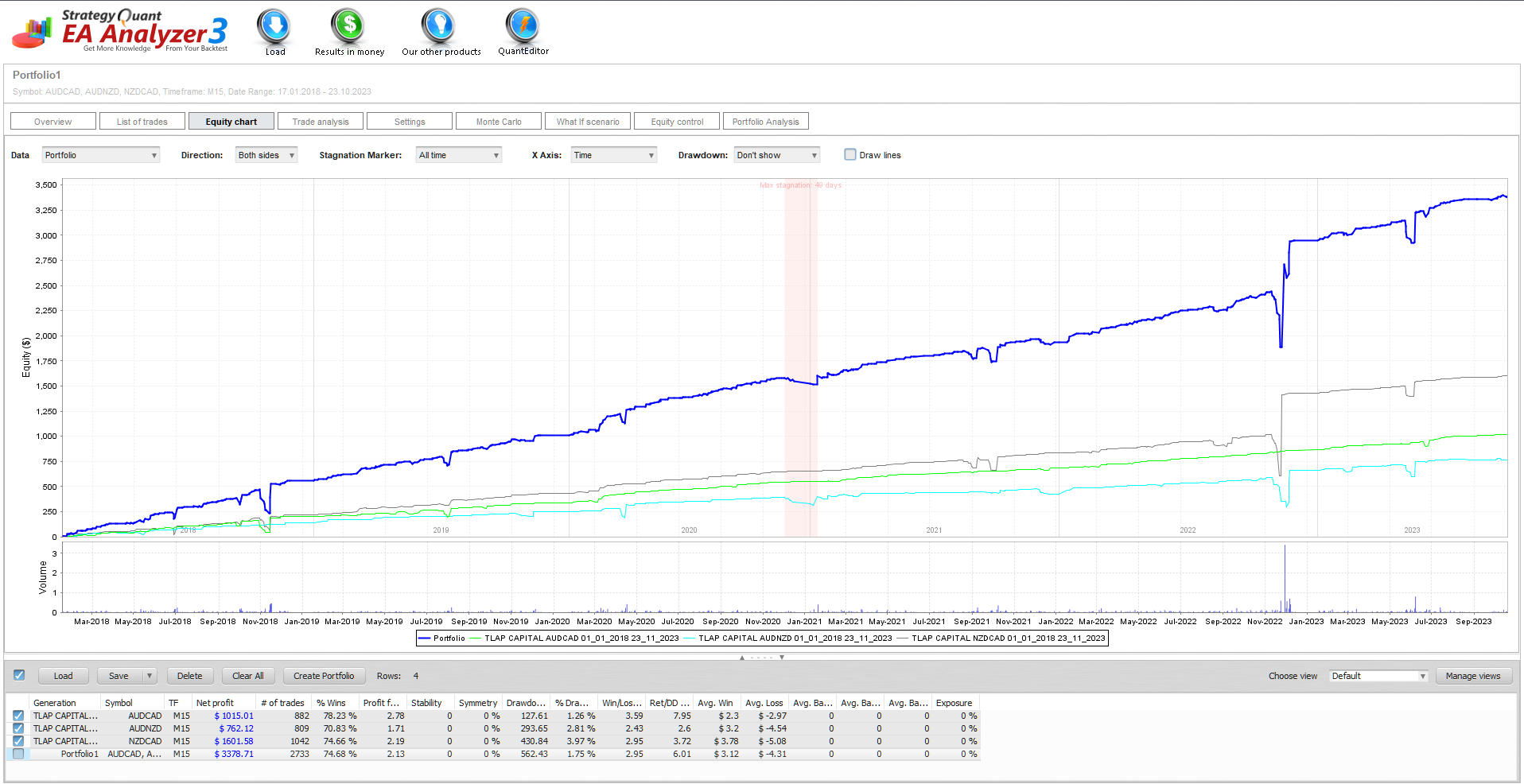Click the blue Portfolio legend marker
Image resolution: width=1524 pixels, height=784 pixels.
coord(424,638)
